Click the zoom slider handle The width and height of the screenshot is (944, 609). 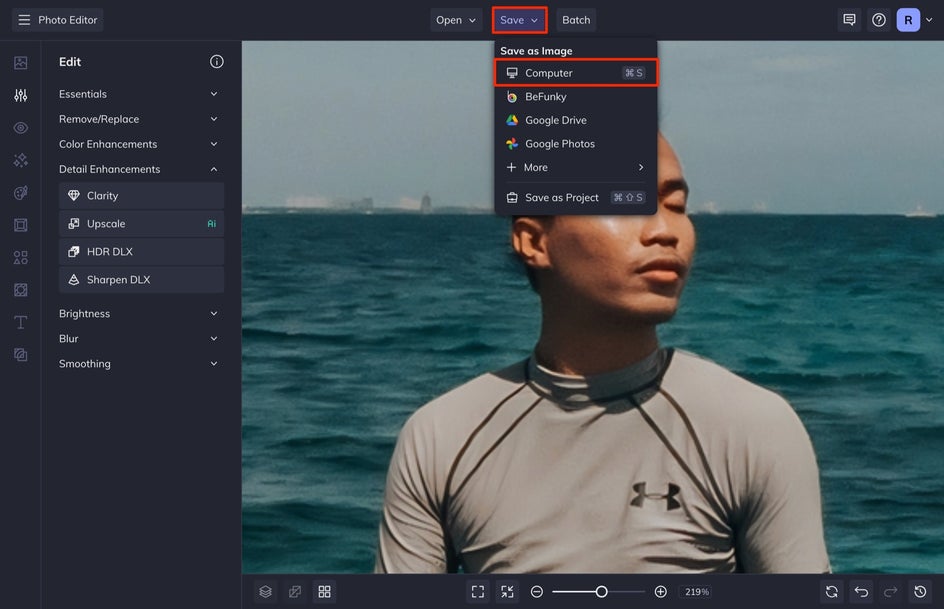[x=601, y=592]
